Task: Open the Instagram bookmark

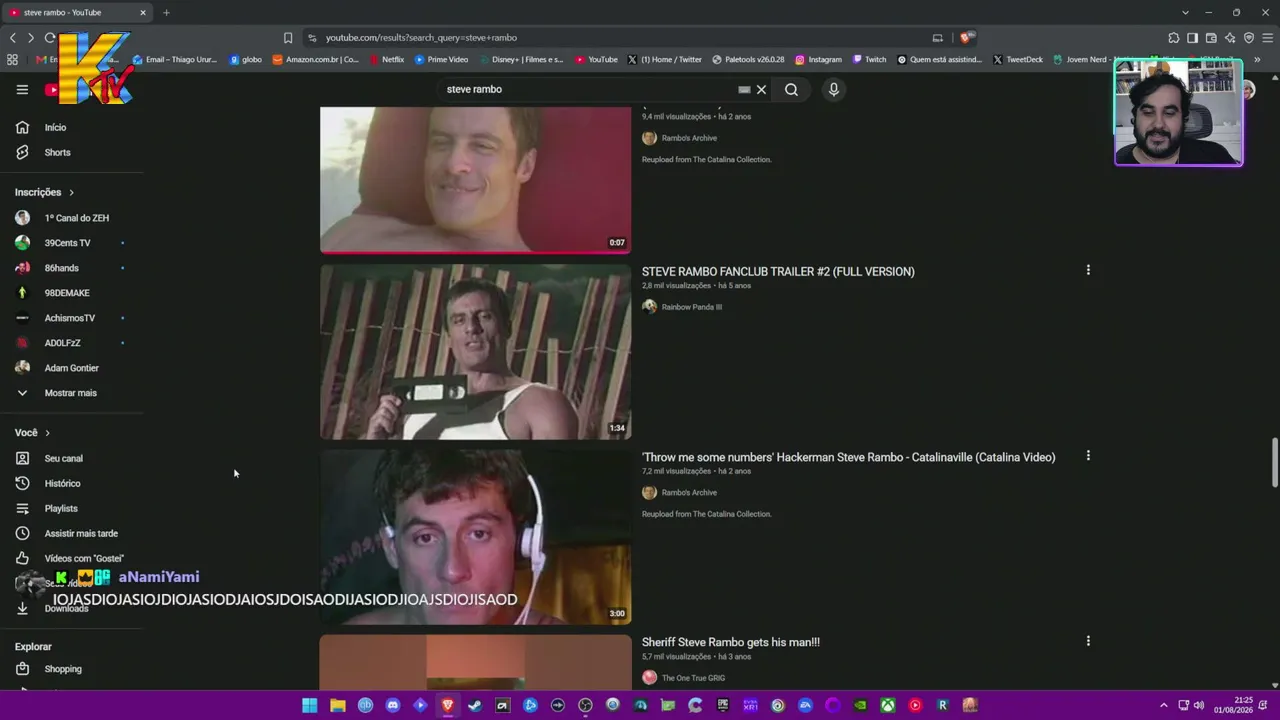Action: pyautogui.click(x=818, y=59)
